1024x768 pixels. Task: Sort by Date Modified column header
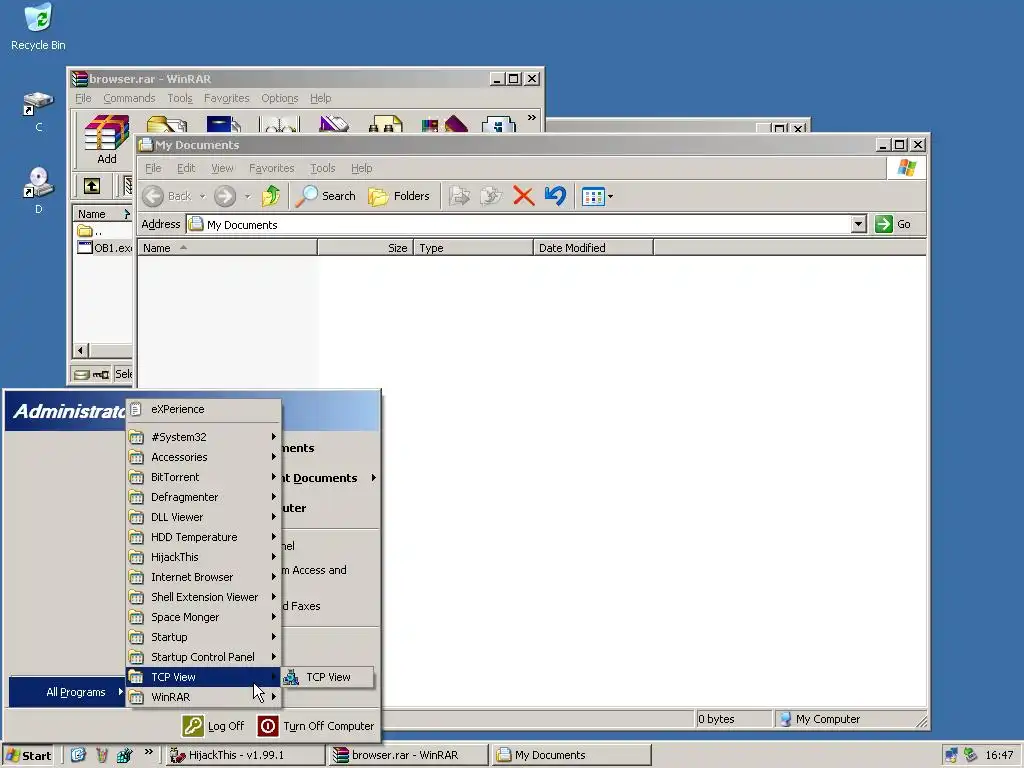593,248
